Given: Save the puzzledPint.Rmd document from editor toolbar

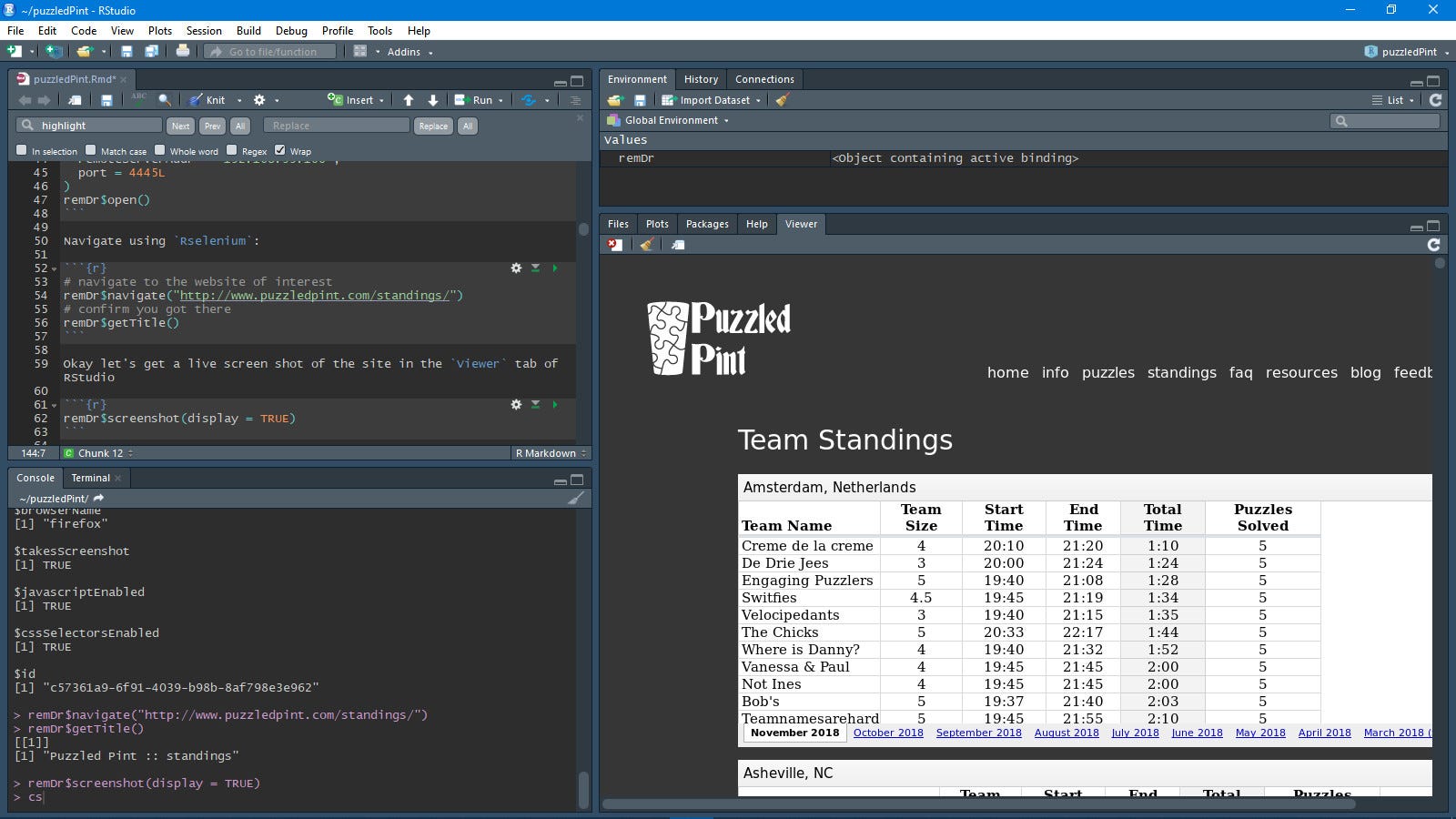Looking at the screenshot, I should 106,100.
